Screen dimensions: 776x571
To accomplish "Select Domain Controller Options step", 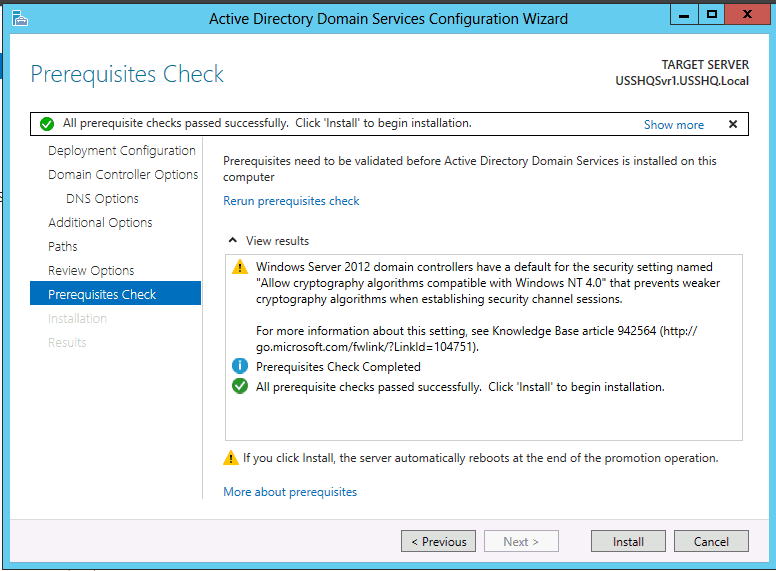I will [123, 175].
